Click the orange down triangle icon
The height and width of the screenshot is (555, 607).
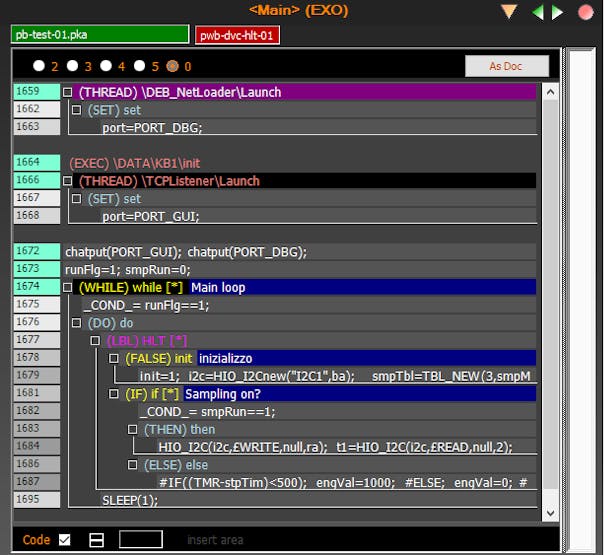509,12
